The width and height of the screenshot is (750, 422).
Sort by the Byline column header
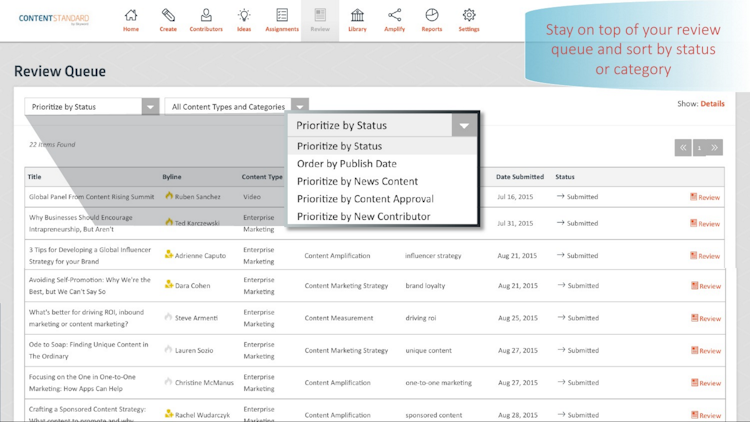pos(172,177)
